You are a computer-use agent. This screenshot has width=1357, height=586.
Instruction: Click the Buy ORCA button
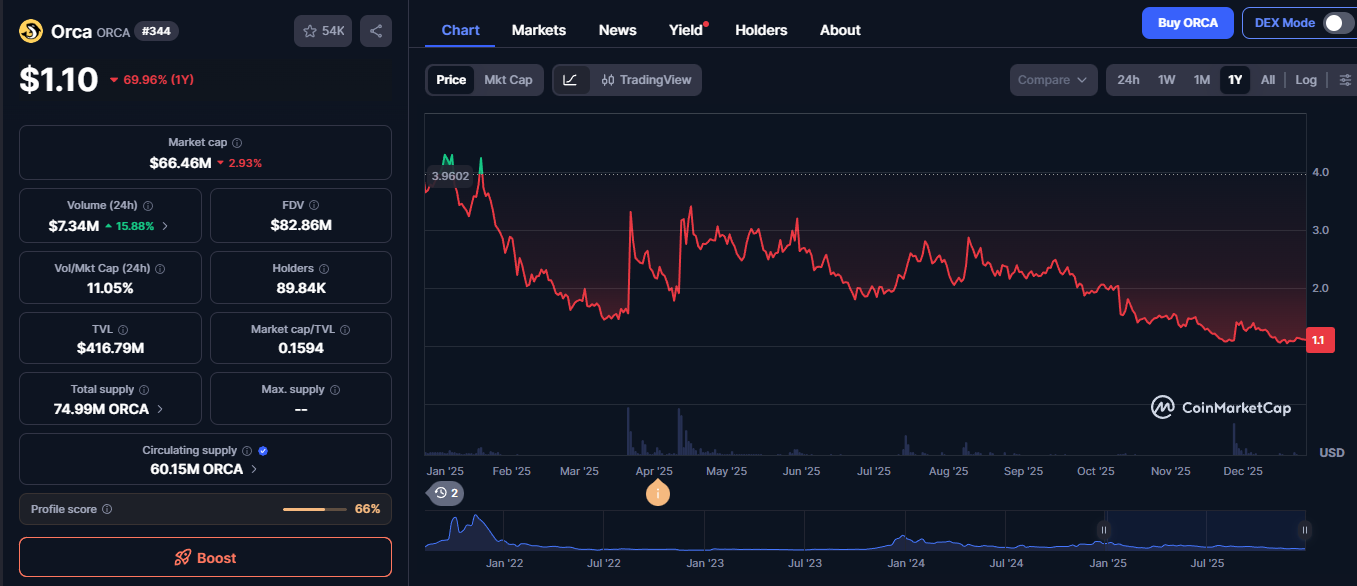point(1187,22)
